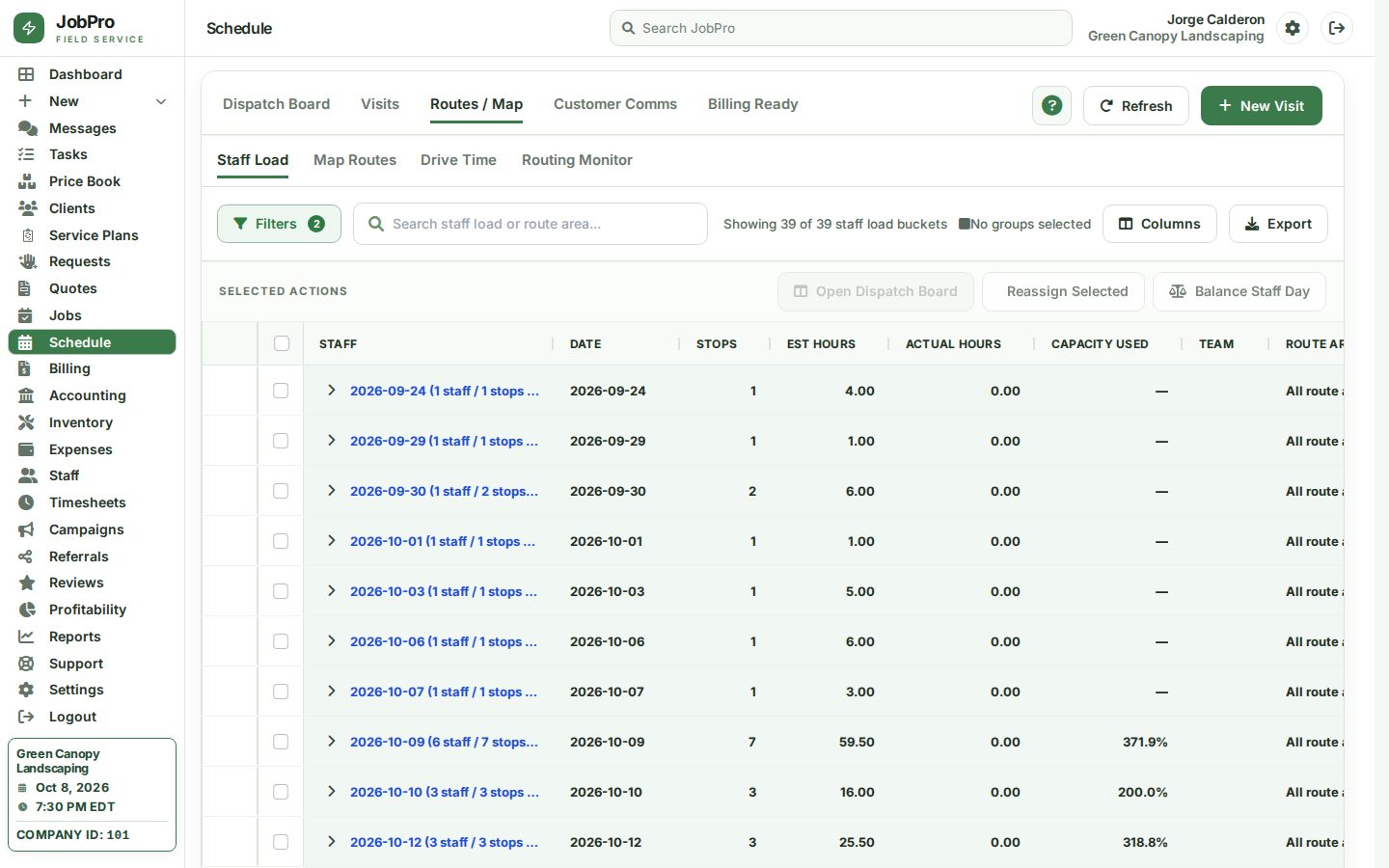Screen dimensions: 1389x868
Task: Open the Reviews star icon
Action: tap(26, 583)
